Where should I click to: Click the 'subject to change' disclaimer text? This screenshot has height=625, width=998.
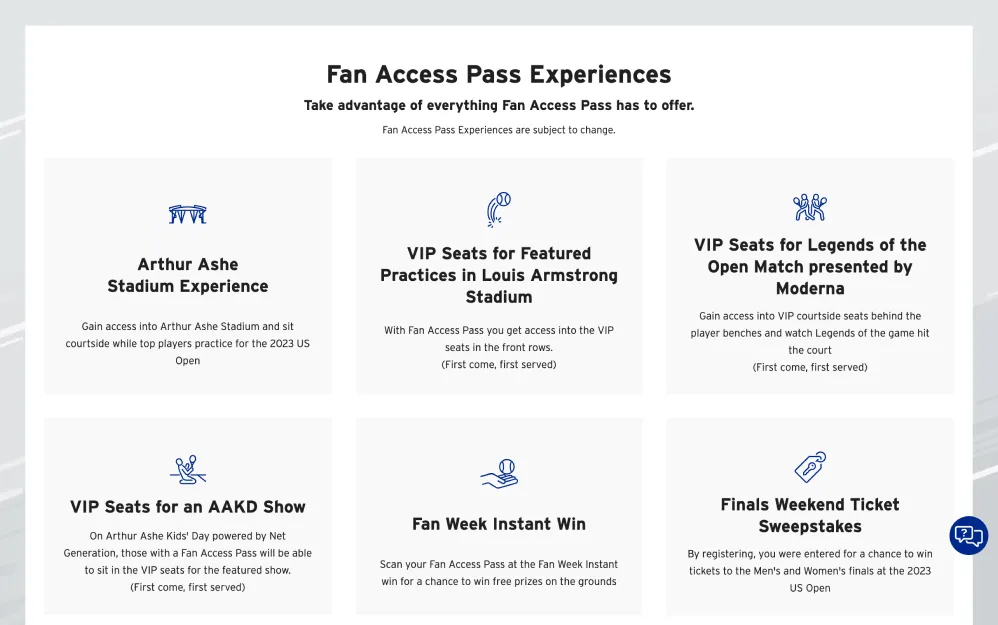(x=499, y=130)
